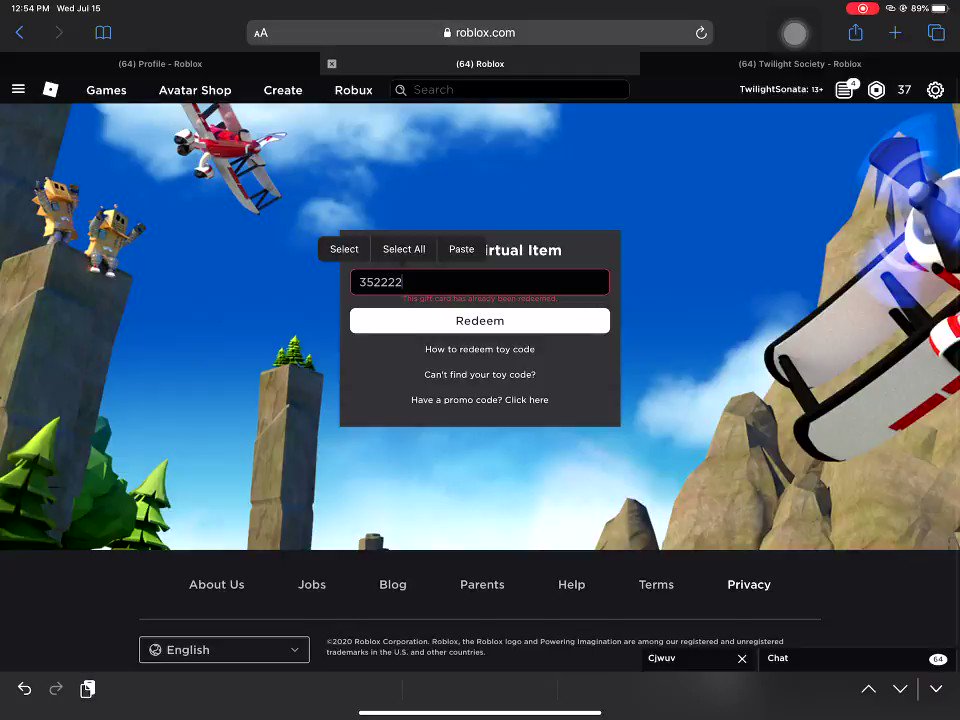Tap the AA reader text size button
Screen dimensions: 960x720
tap(261, 33)
